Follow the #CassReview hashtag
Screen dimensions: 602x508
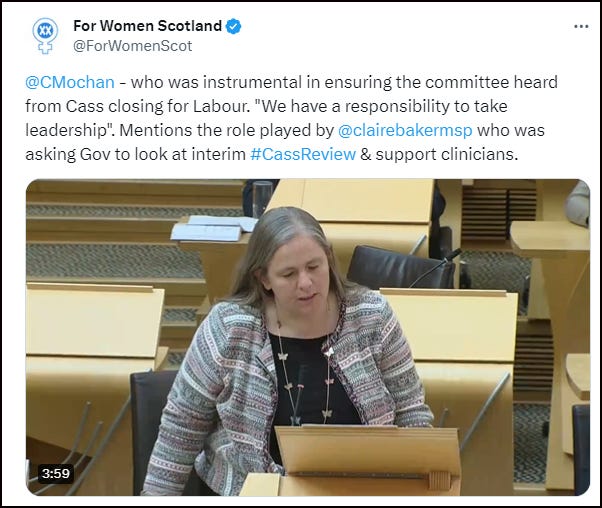pos(303,154)
